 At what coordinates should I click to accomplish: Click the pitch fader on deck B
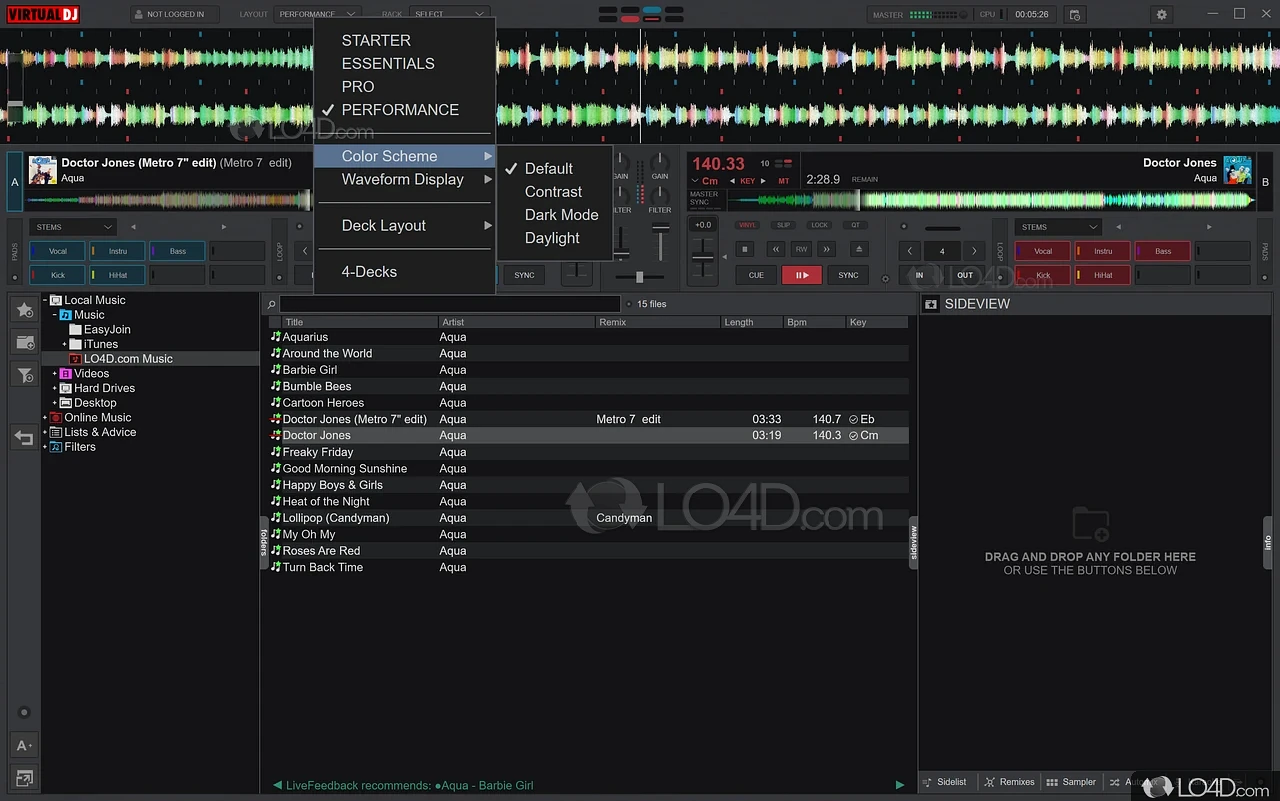tap(704, 258)
